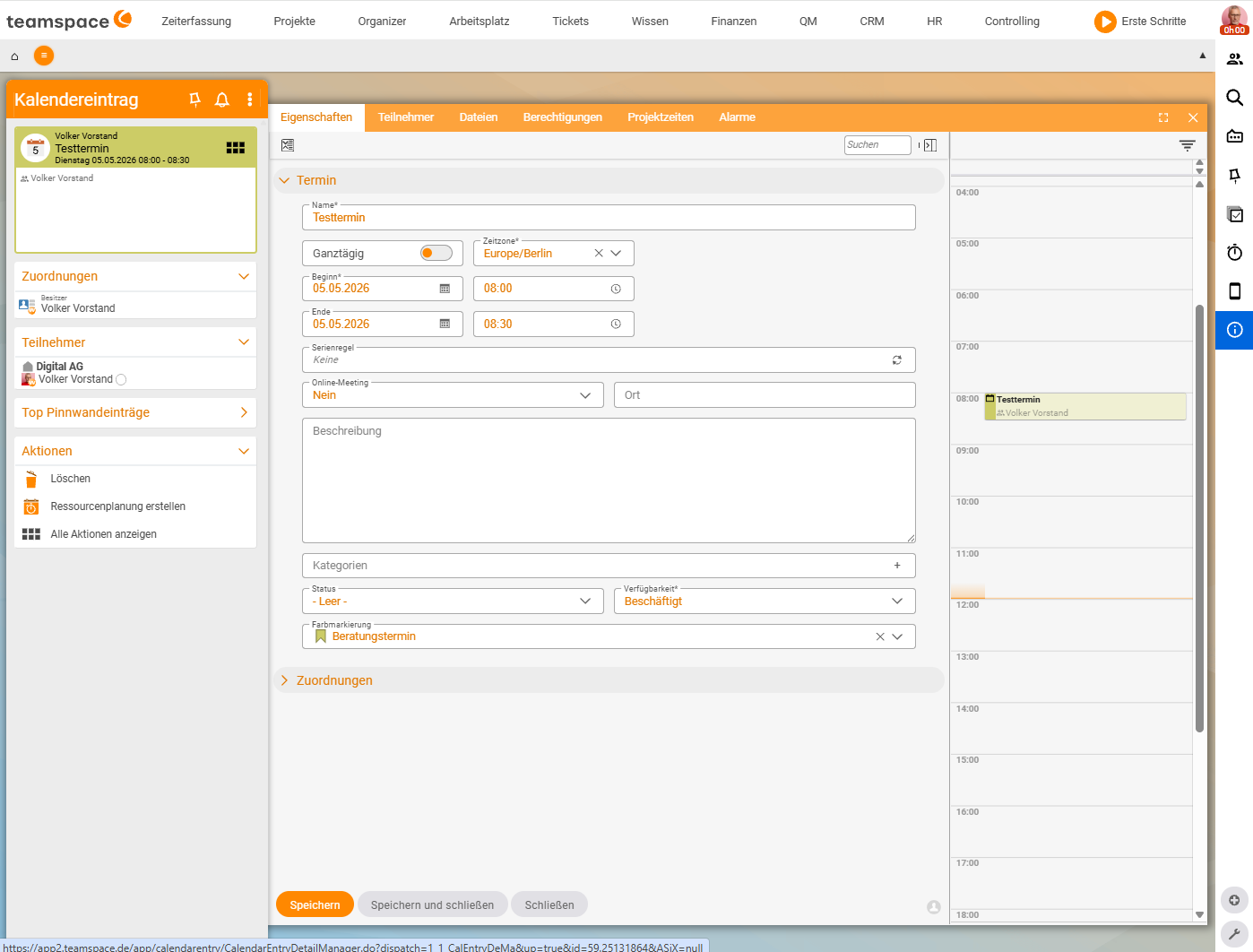Toggle fullscreen for the dialog
This screenshot has width=1253, height=952.
coord(1163,117)
